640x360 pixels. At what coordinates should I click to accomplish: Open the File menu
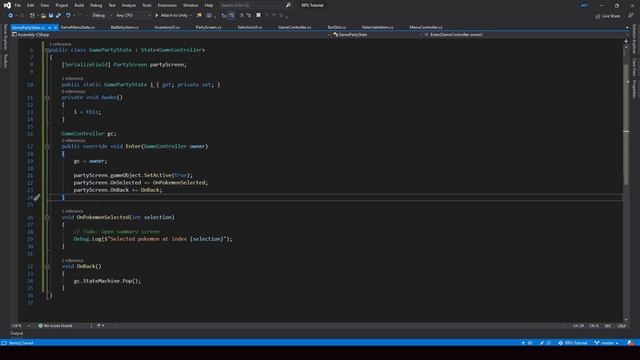(x=18, y=5)
